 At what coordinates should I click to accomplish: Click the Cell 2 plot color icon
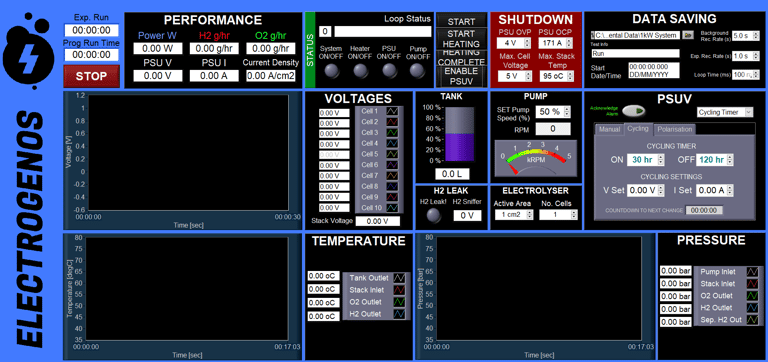[x=393, y=122]
